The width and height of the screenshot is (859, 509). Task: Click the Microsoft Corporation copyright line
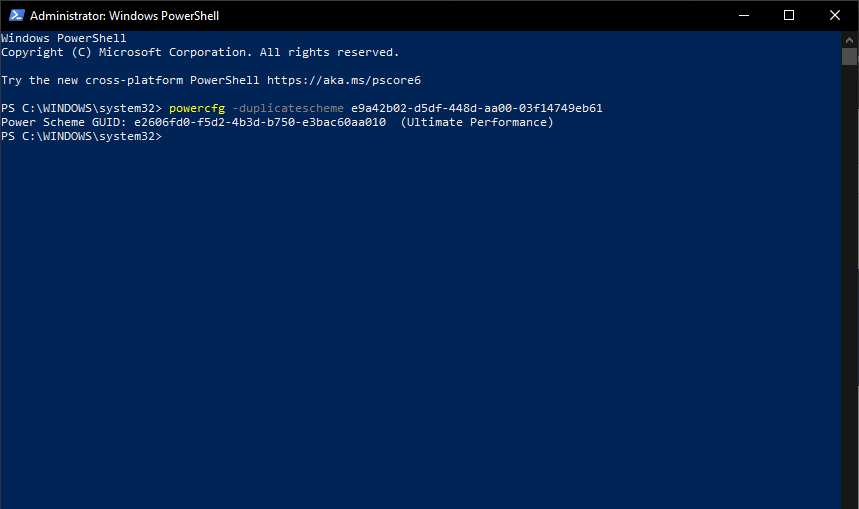pos(200,52)
